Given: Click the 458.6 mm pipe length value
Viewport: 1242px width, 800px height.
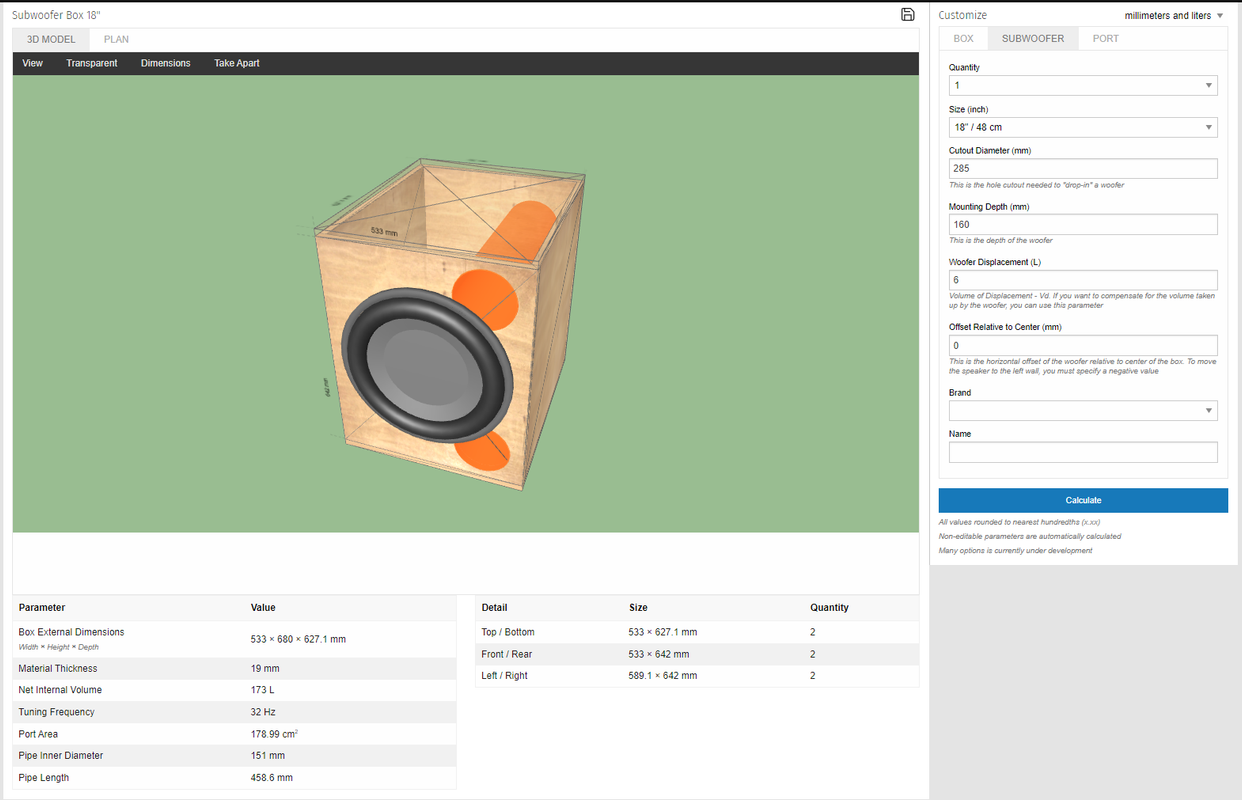Looking at the screenshot, I should (272, 777).
